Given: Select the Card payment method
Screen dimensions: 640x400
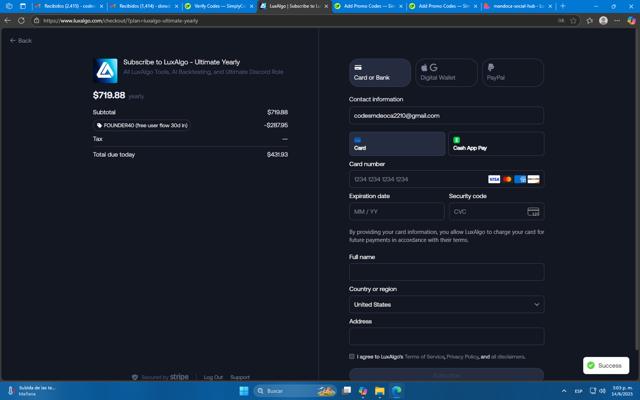Looking at the screenshot, I should pyautogui.click(x=397, y=144).
